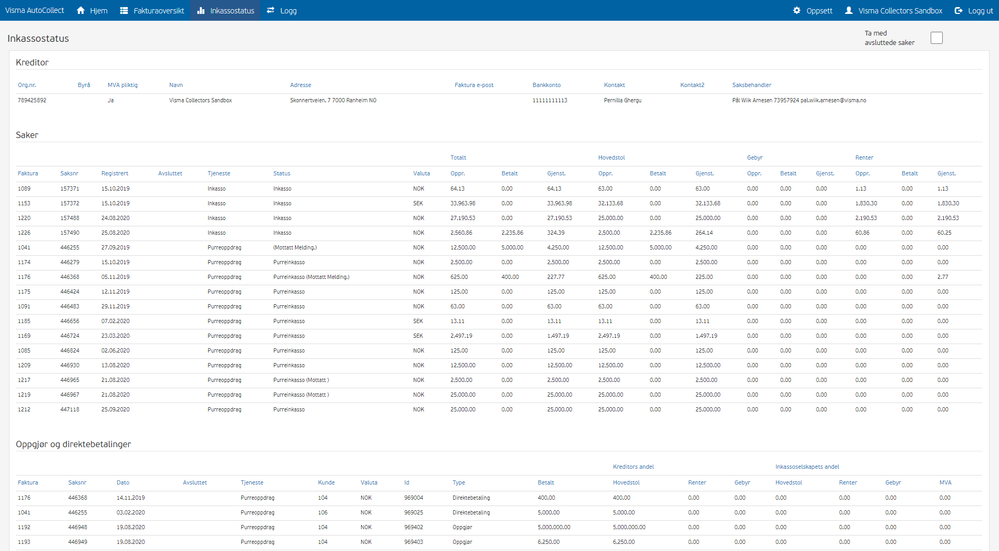The image size is (999, 551).
Task: Click the Saksbehandler header under Kreditor
Action: tap(751, 85)
